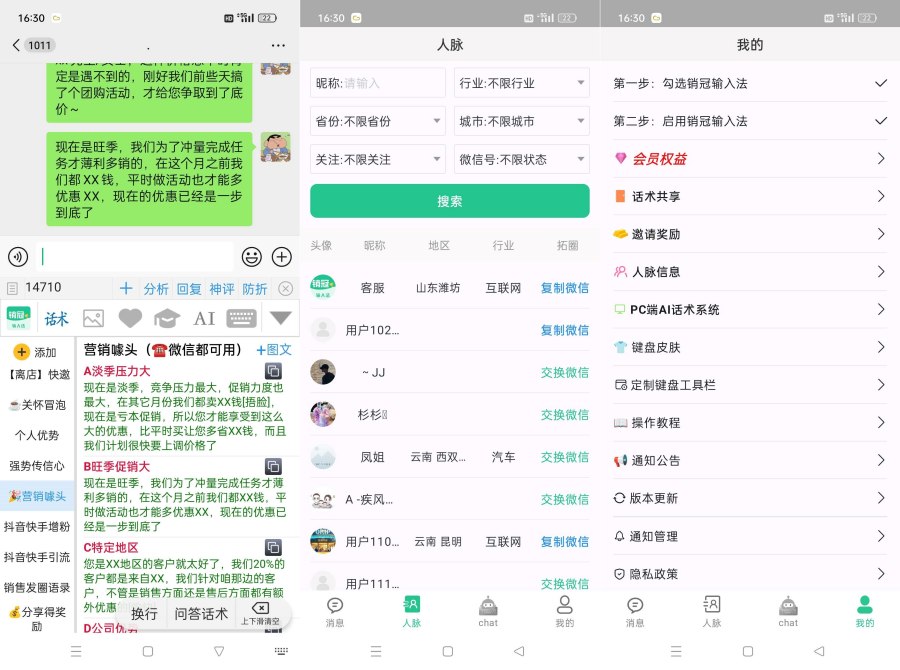Open the 行业:不限行业 dropdown
Image resolution: width=900 pixels, height=670 pixels.
[521, 82]
